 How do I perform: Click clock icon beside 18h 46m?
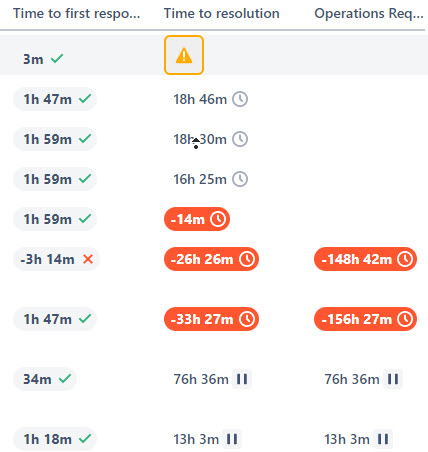click(240, 99)
